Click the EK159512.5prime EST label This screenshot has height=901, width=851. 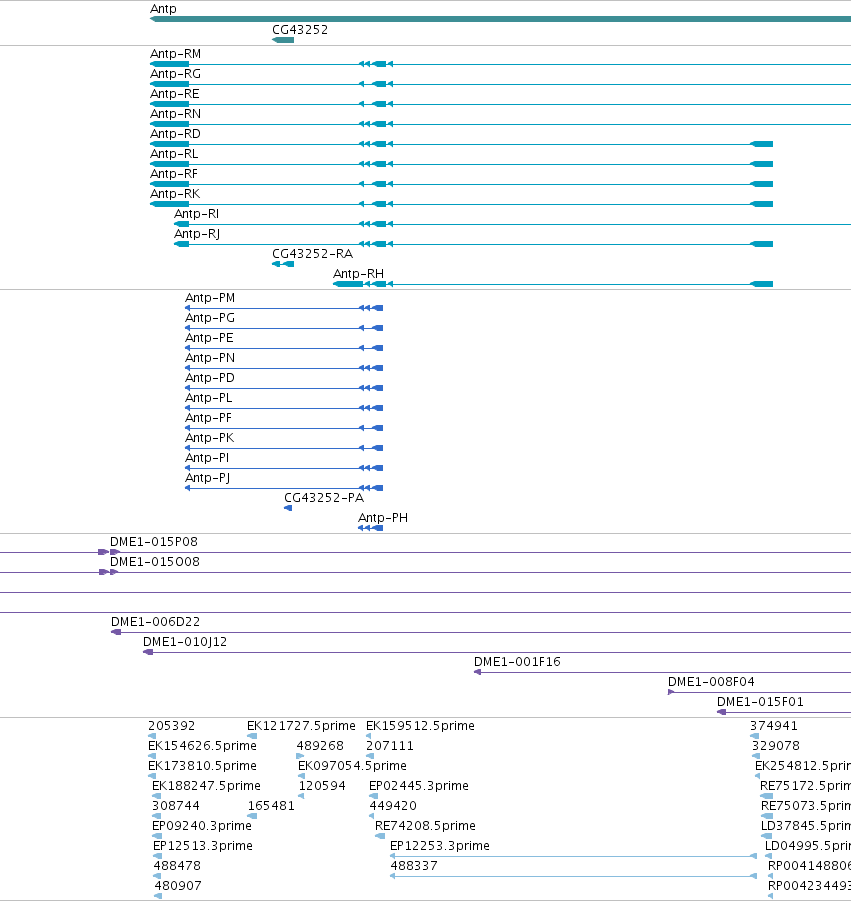click(x=421, y=726)
